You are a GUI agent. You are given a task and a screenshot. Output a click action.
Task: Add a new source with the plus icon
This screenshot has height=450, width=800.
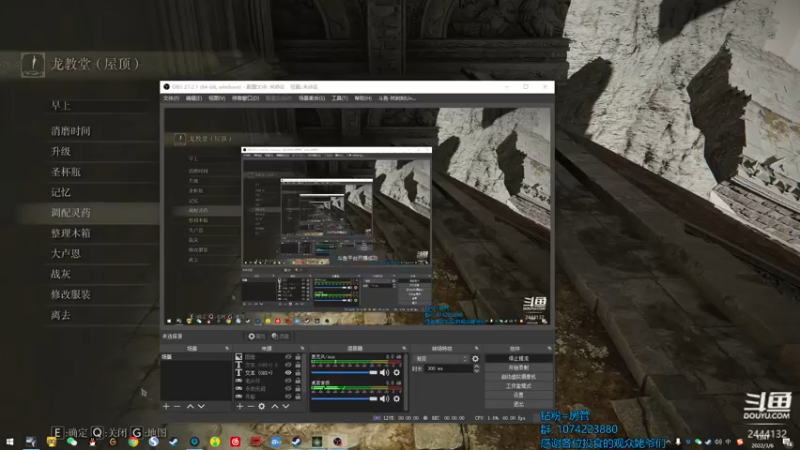pos(240,407)
